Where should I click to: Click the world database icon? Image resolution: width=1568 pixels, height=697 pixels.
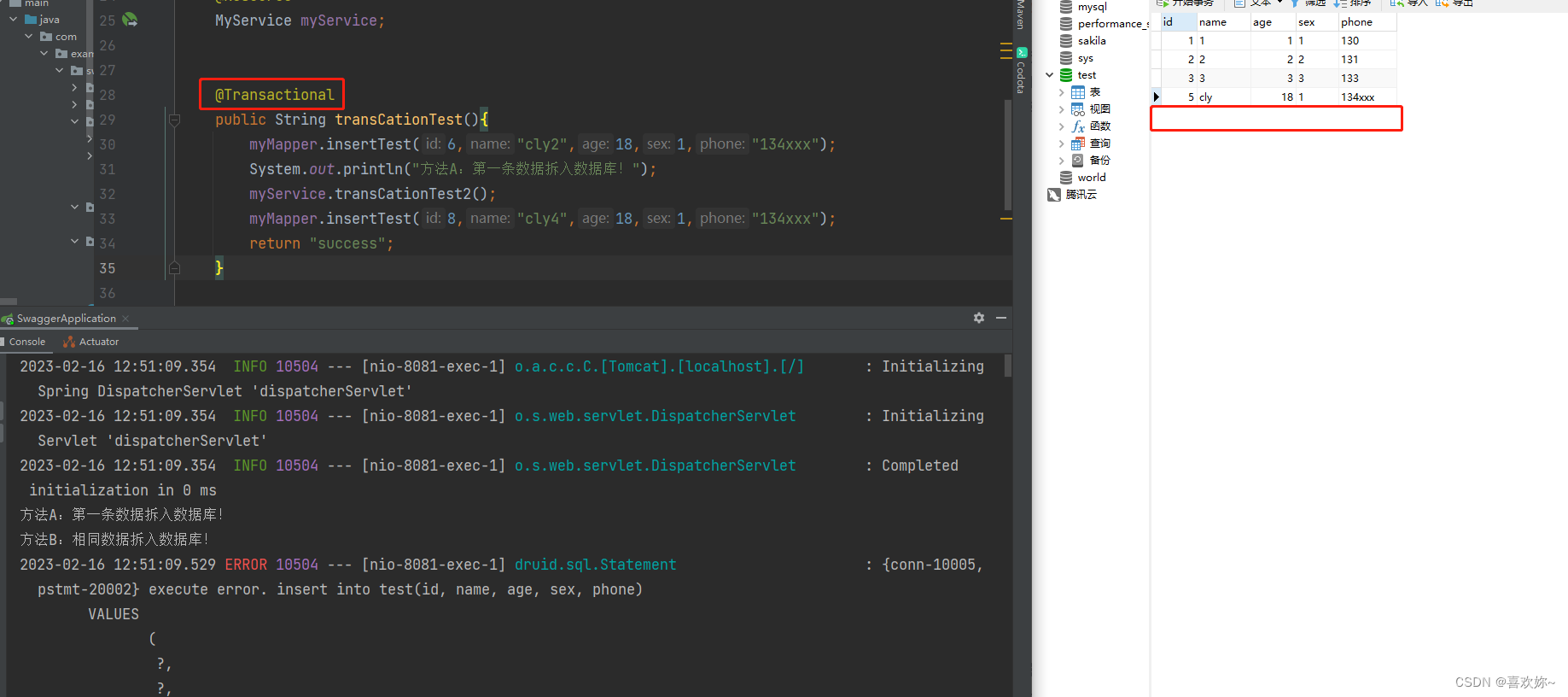pos(1066,178)
